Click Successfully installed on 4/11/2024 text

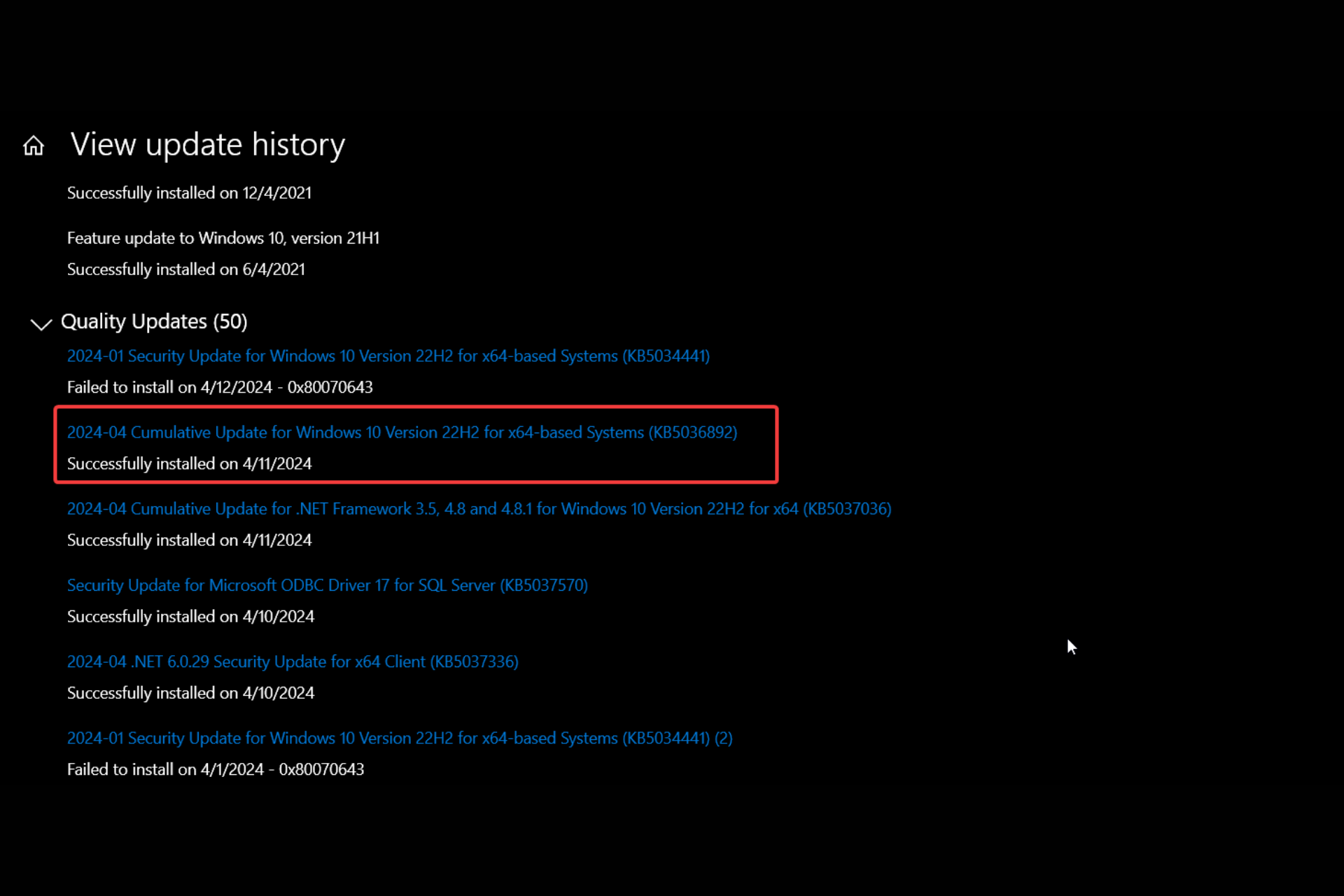[x=189, y=463]
